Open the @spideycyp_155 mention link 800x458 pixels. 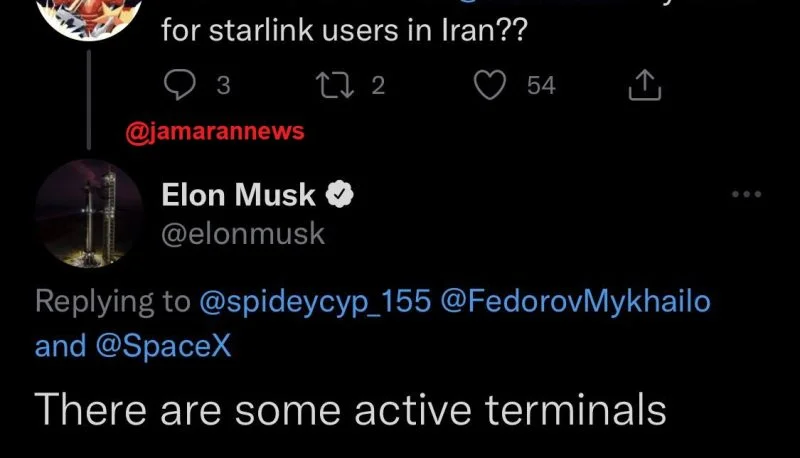click(x=315, y=301)
